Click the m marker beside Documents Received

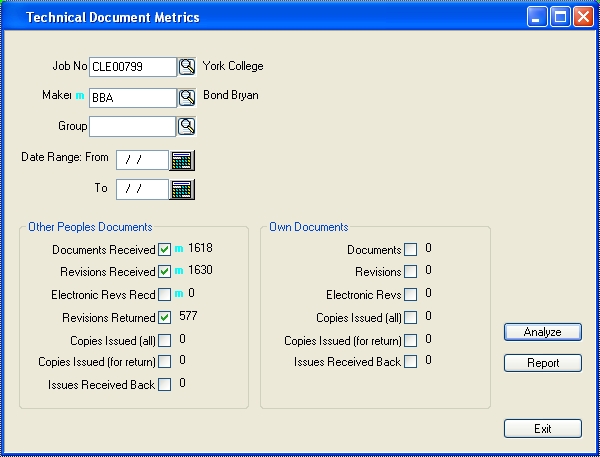179,249
